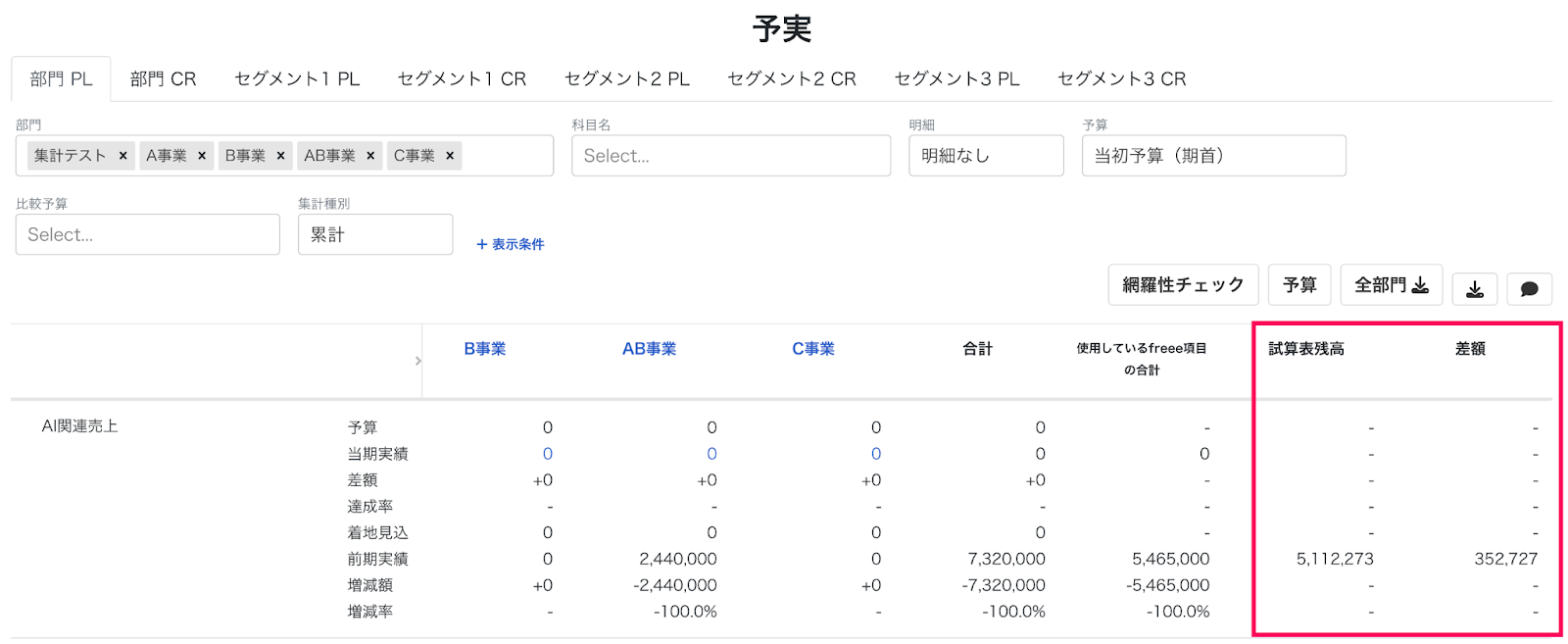Click the 網羅性チェック button

coord(1183,285)
